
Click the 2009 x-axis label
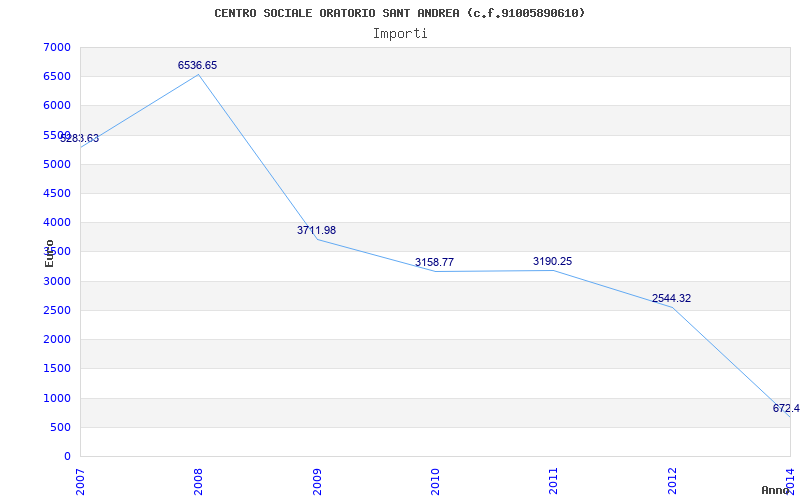click(317, 481)
